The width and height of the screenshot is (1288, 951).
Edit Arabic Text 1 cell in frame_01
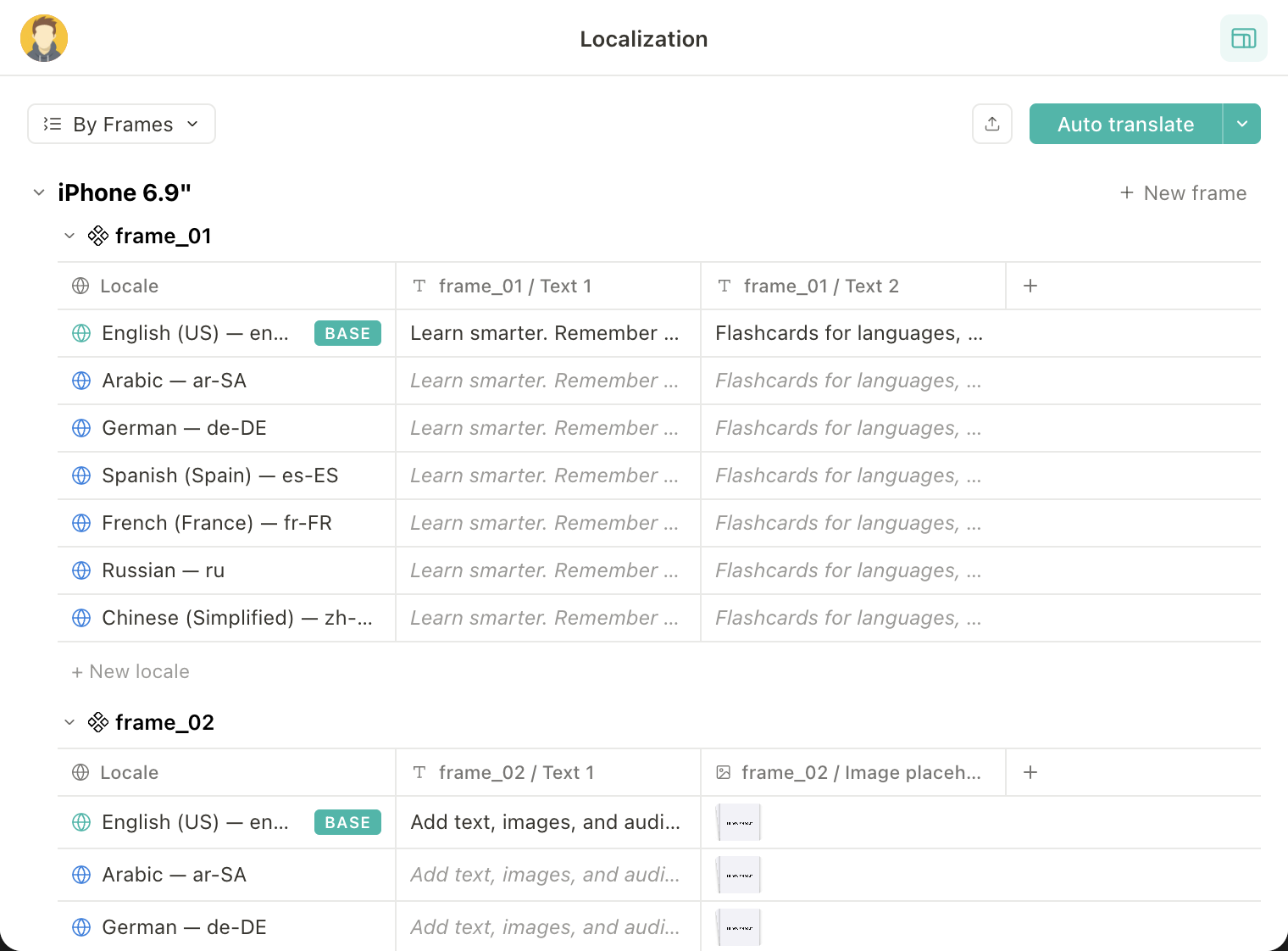548,381
